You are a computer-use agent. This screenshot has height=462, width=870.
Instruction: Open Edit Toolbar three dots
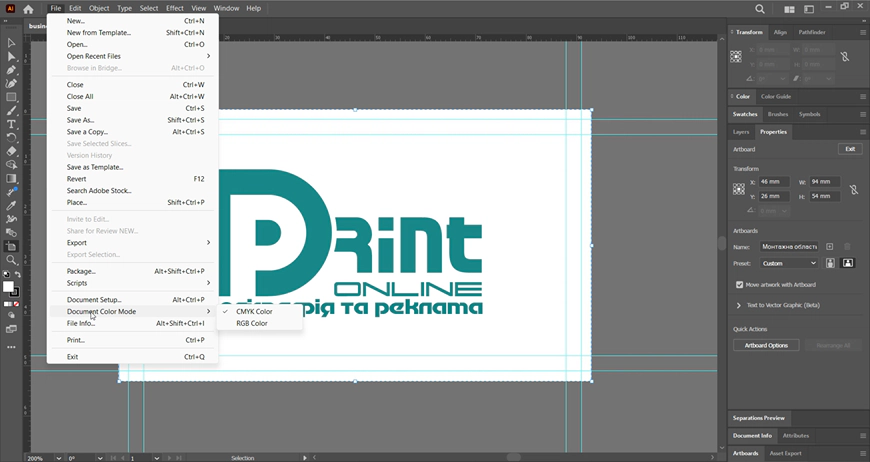click(x=11, y=347)
